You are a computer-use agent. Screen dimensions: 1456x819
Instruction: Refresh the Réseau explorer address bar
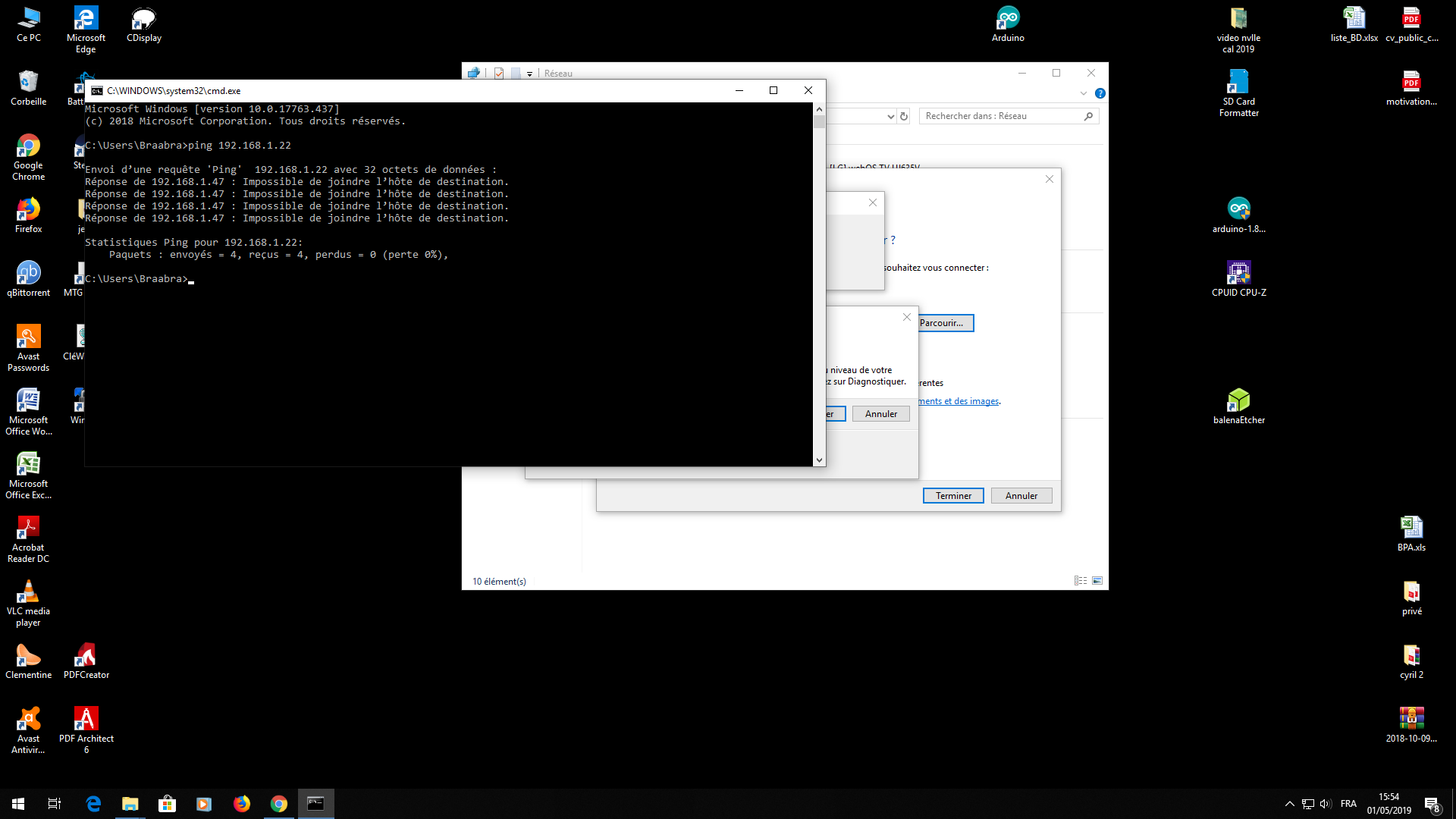coord(904,116)
